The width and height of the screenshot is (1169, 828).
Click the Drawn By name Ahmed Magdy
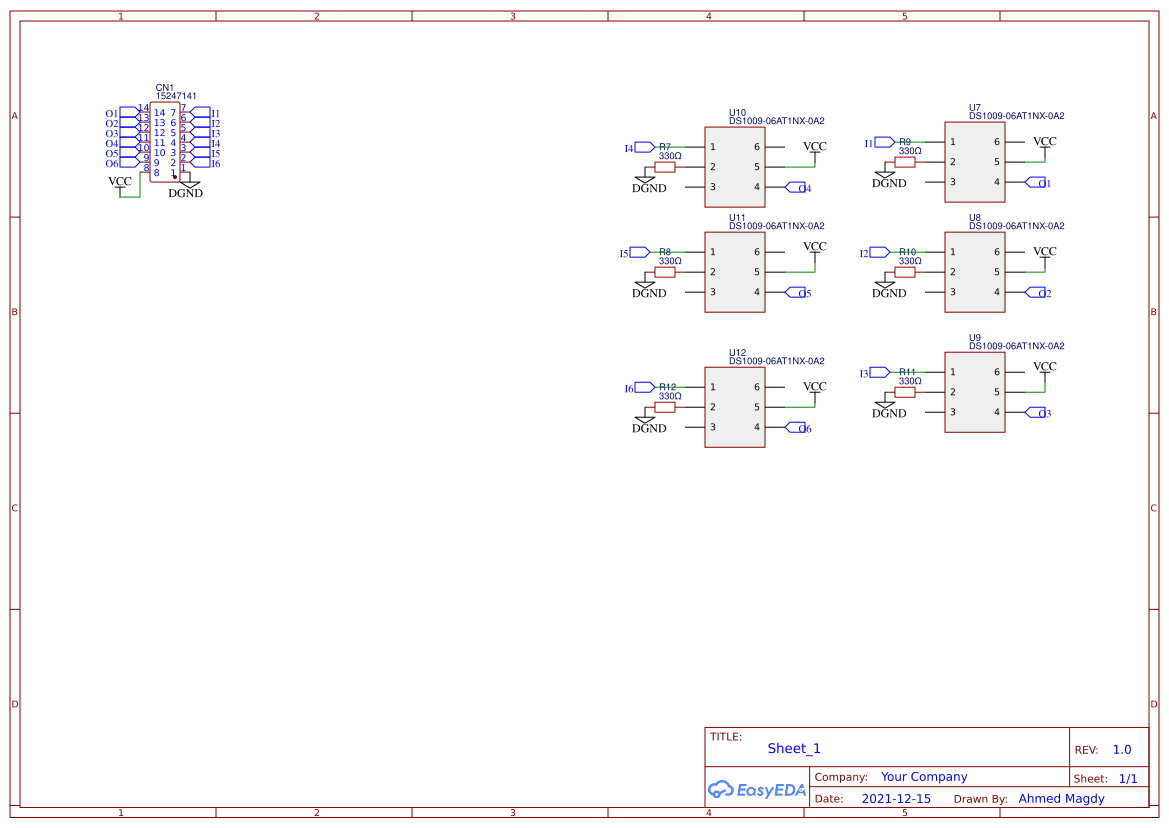click(x=1061, y=799)
